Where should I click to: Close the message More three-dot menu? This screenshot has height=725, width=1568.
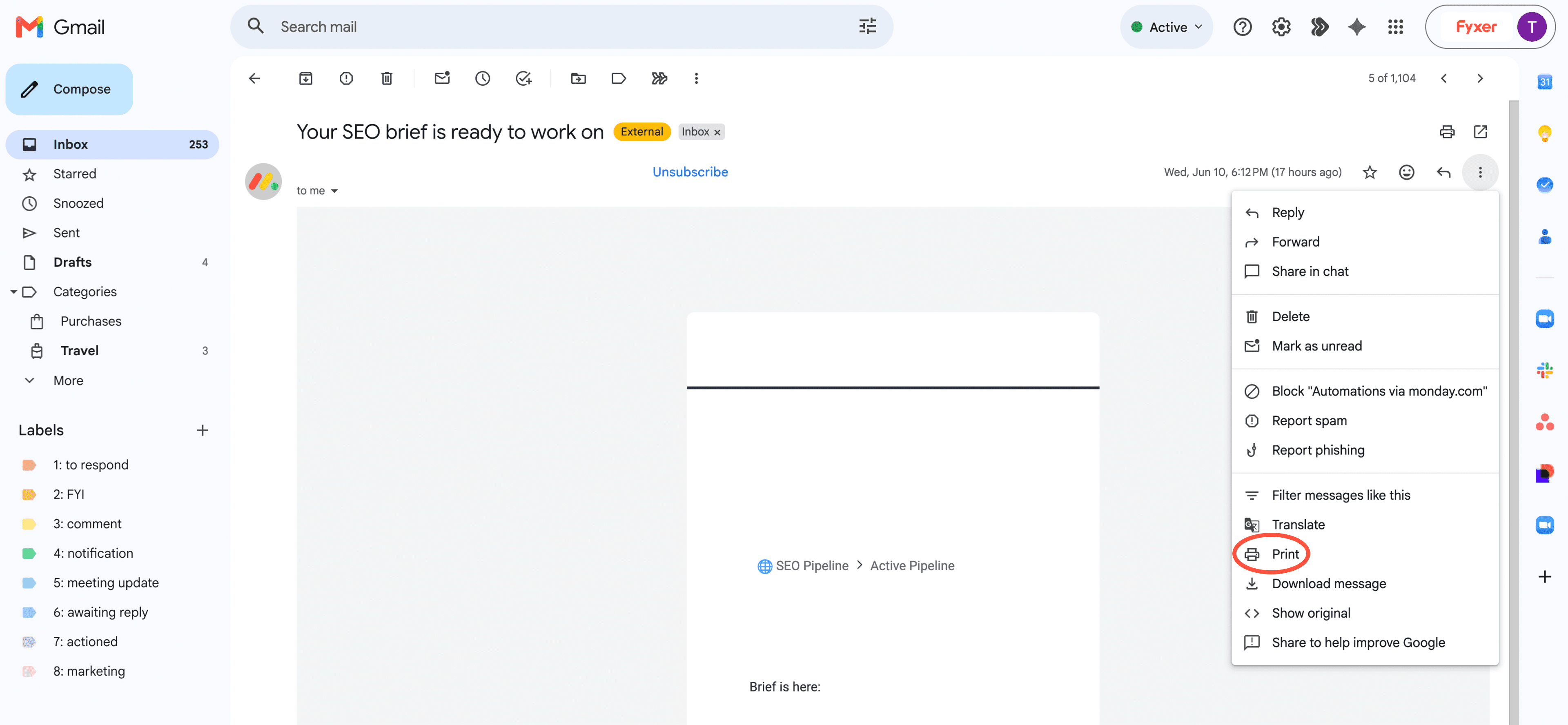point(1480,172)
